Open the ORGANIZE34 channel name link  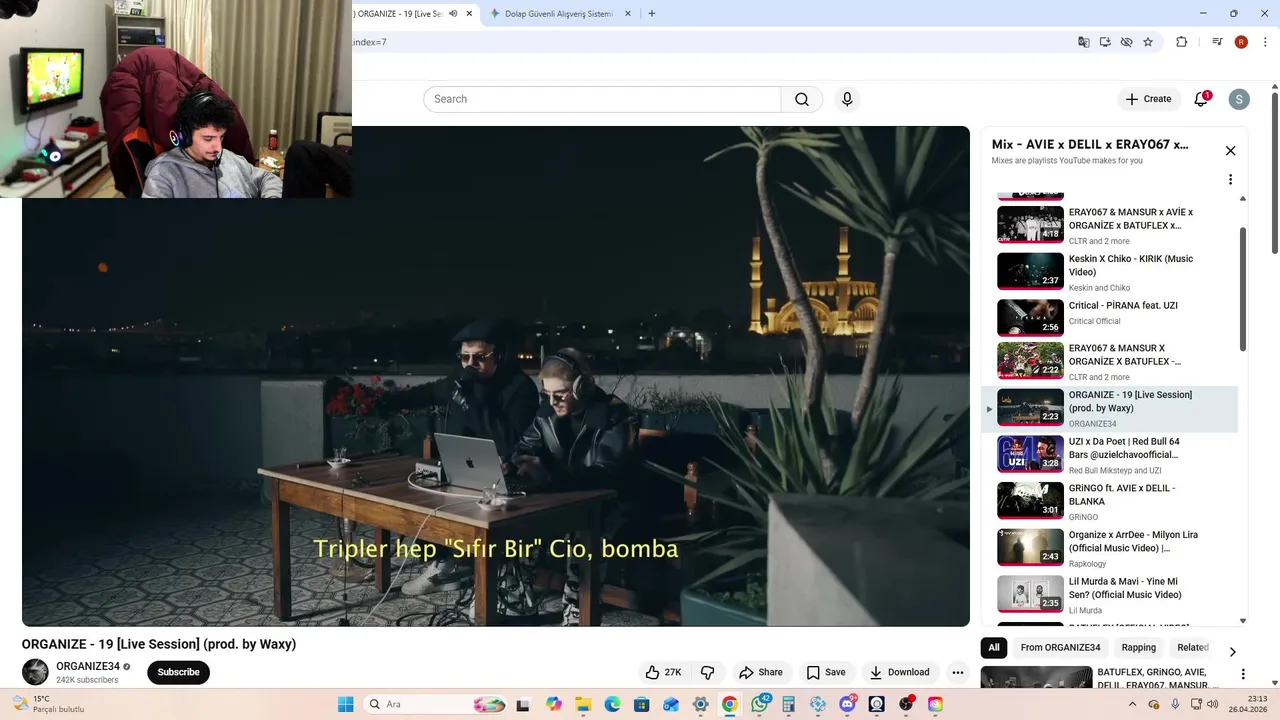pos(88,666)
